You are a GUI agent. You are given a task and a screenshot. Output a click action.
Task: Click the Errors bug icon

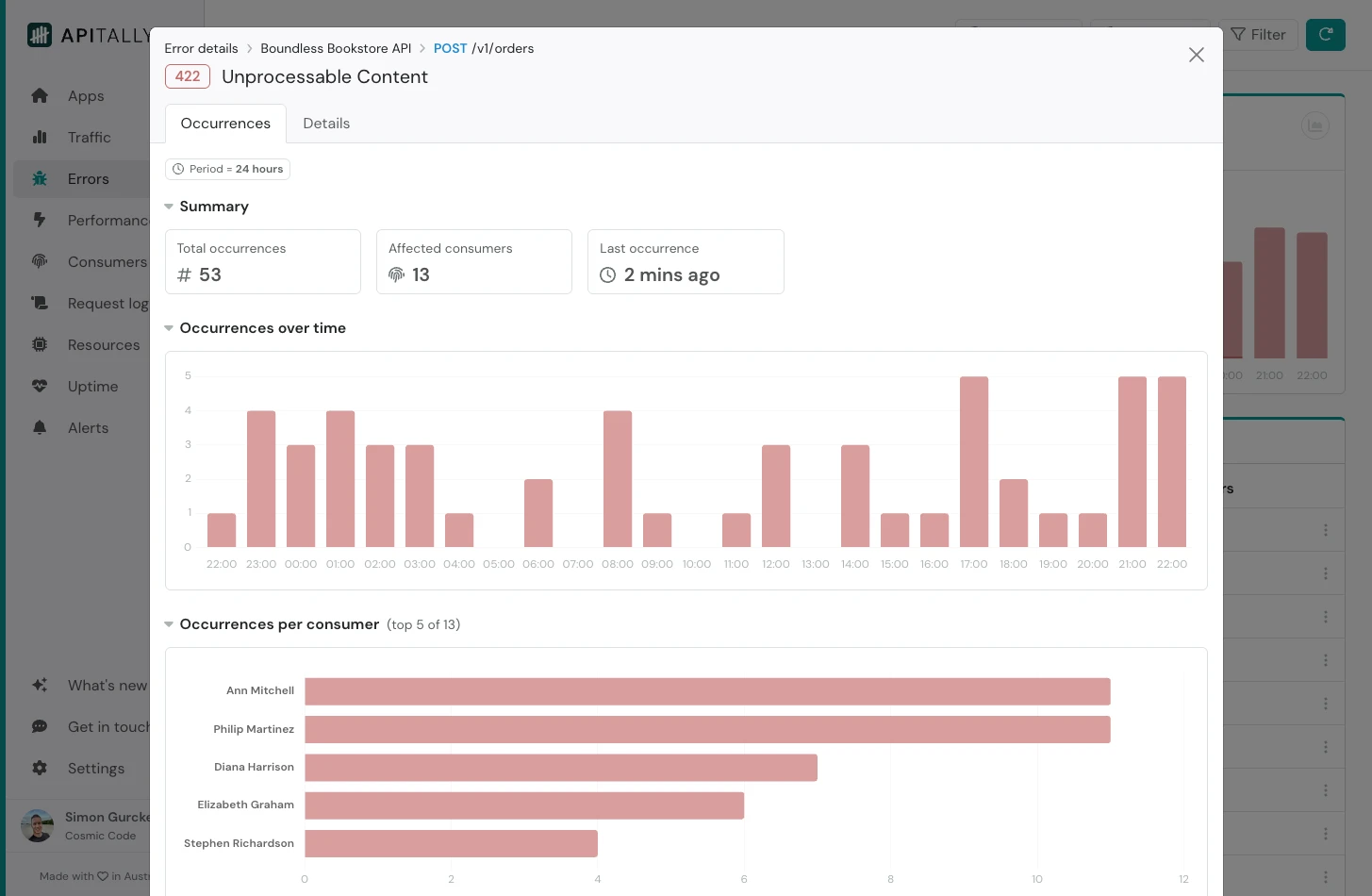click(x=40, y=179)
